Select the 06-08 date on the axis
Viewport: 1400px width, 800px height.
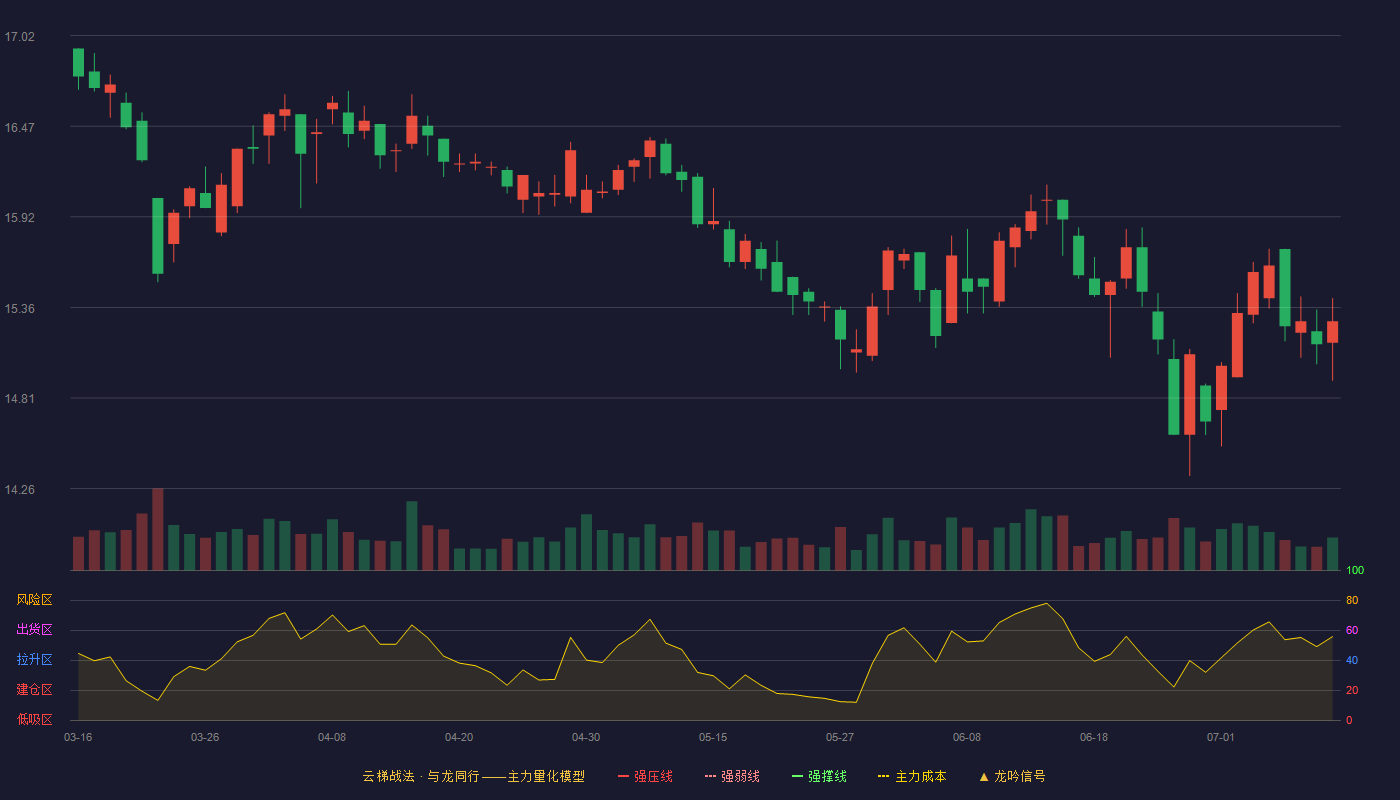pyautogui.click(x=967, y=737)
